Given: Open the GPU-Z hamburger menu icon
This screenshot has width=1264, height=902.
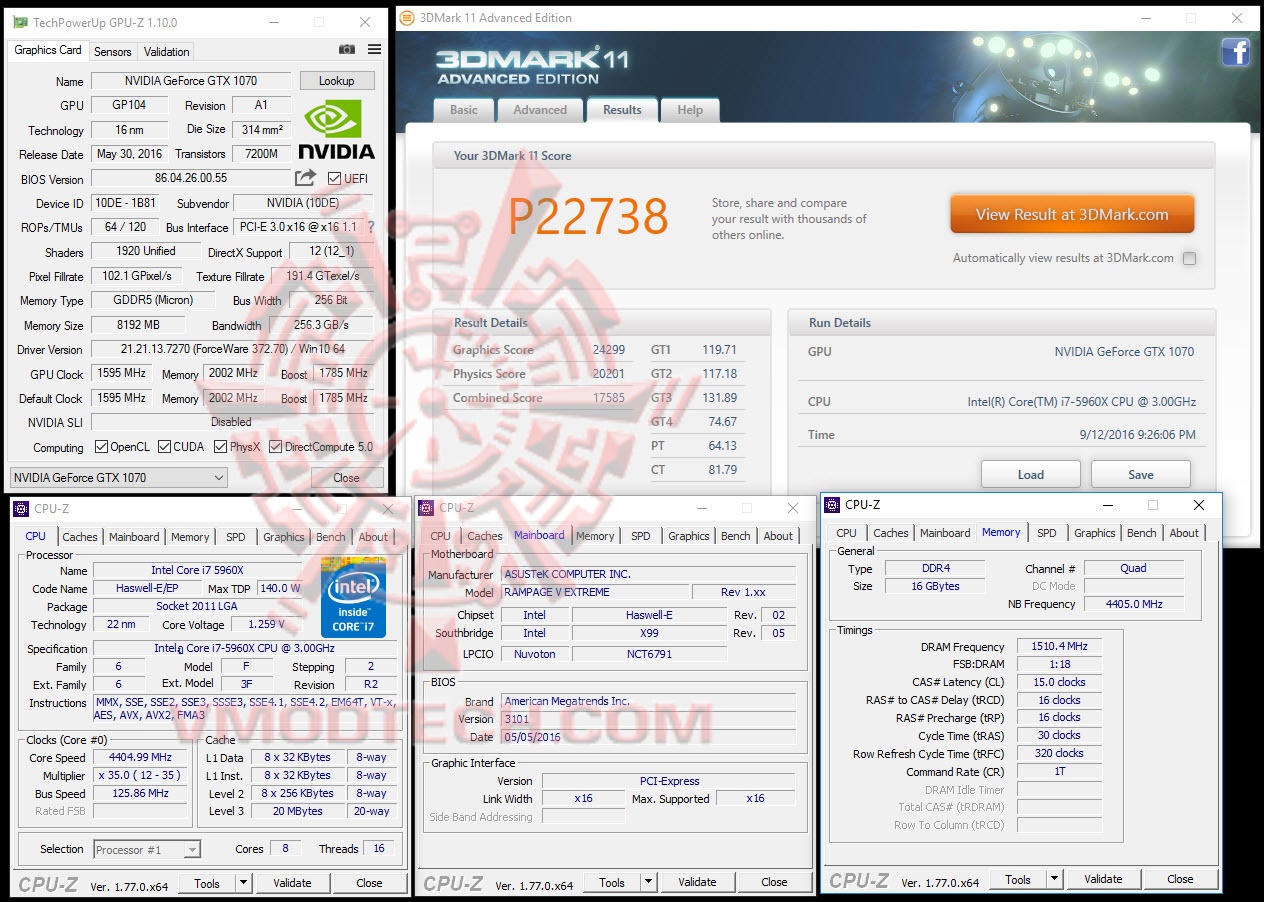Looking at the screenshot, I should tap(374, 50).
